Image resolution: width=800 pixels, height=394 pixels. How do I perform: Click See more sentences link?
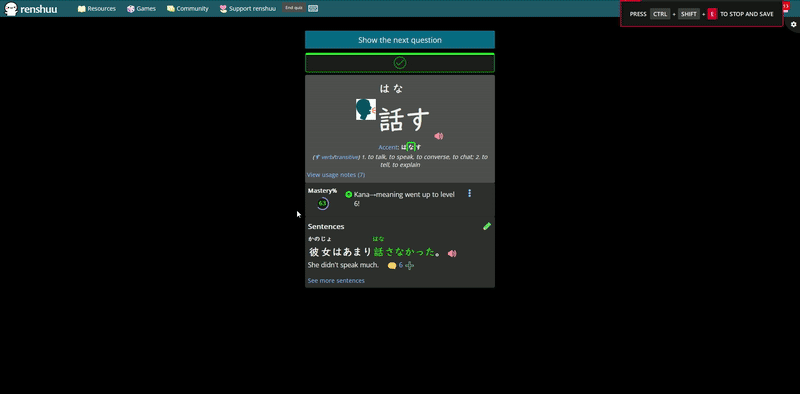tap(336, 281)
